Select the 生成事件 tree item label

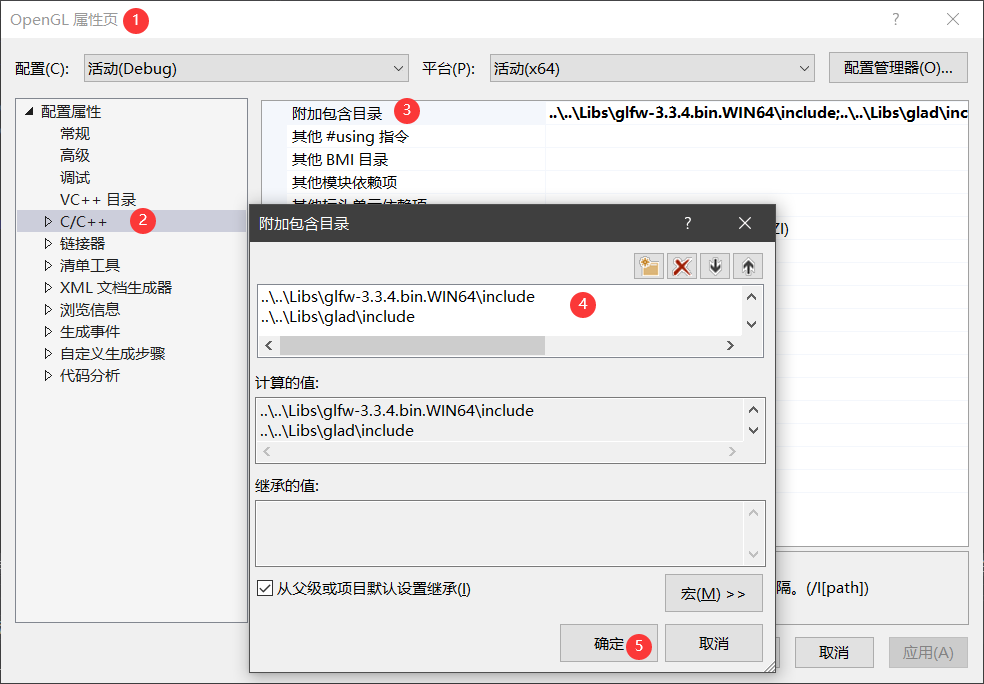pyautogui.click(x=90, y=331)
